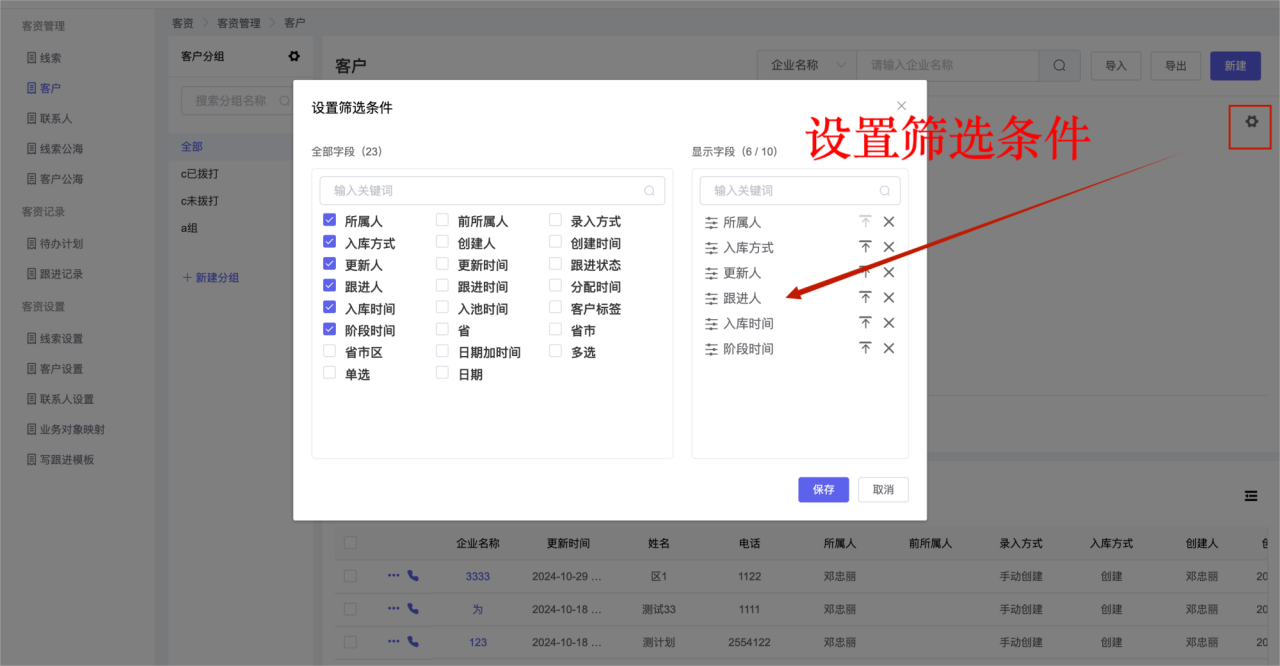Screen dimensions: 1280x666
Task: Check the 日期加时间 field checkbox
Action: pyautogui.click(x=442, y=351)
